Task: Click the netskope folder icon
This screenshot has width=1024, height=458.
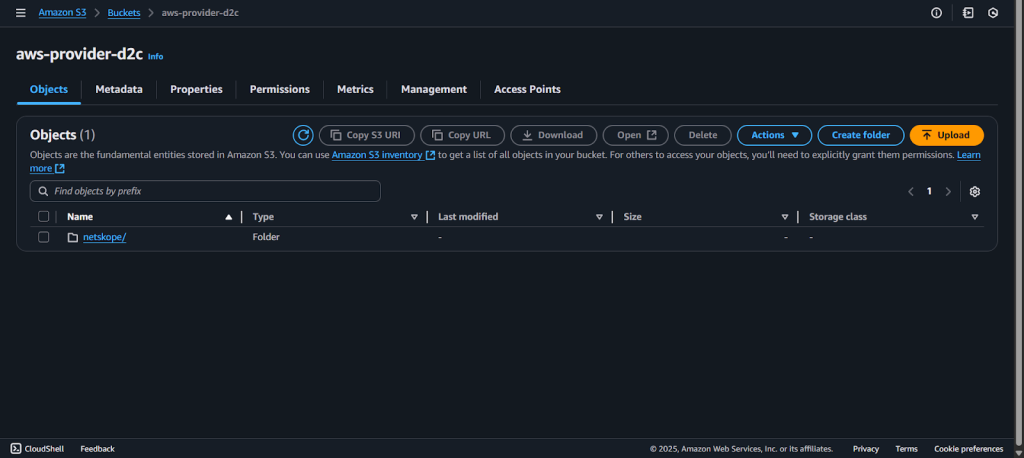Action: [x=73, y=237]
